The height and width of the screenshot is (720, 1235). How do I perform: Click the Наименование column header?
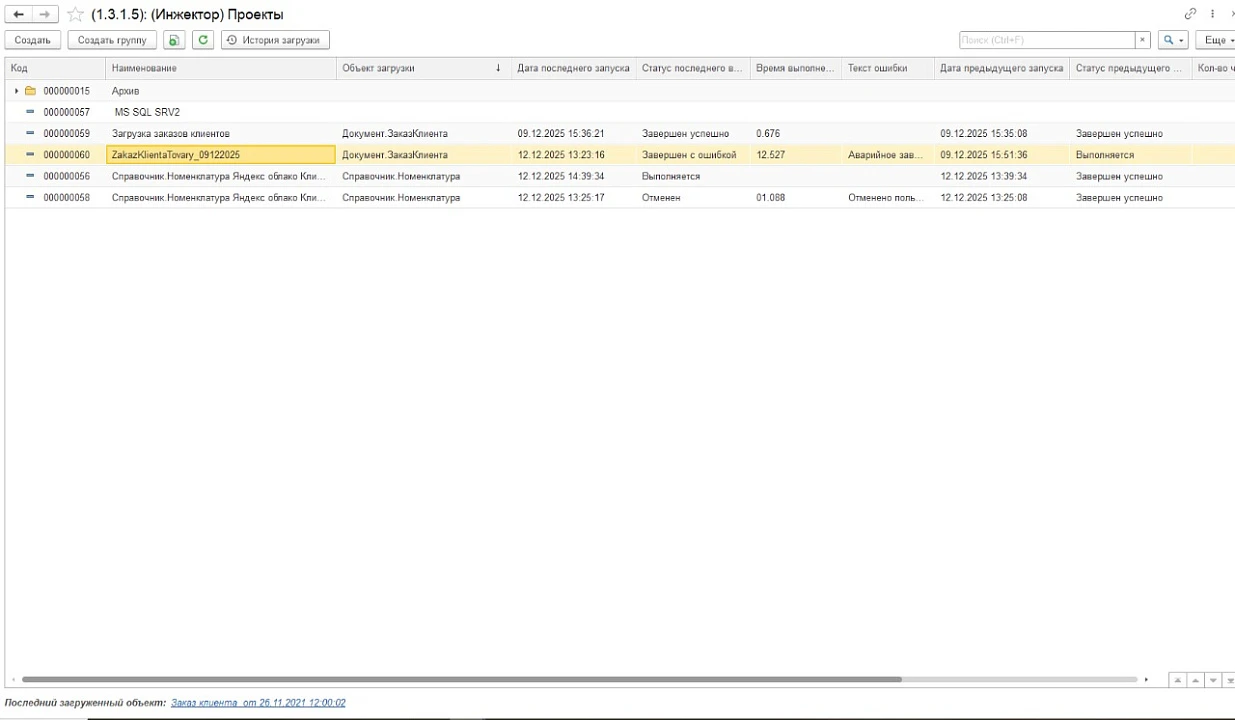(220, 68)
